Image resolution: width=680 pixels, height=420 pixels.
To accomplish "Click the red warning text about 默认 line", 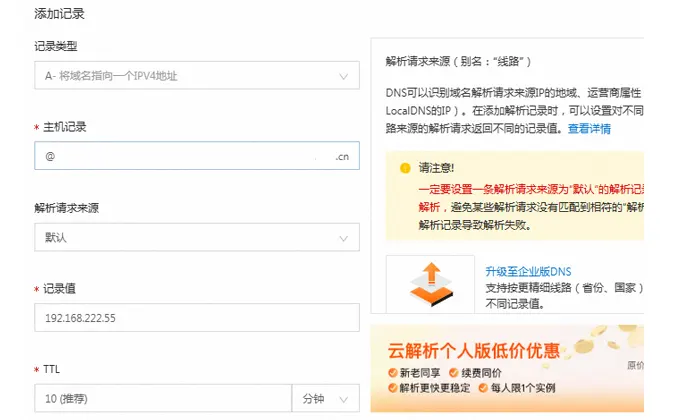I will click(x=532, y=189).
